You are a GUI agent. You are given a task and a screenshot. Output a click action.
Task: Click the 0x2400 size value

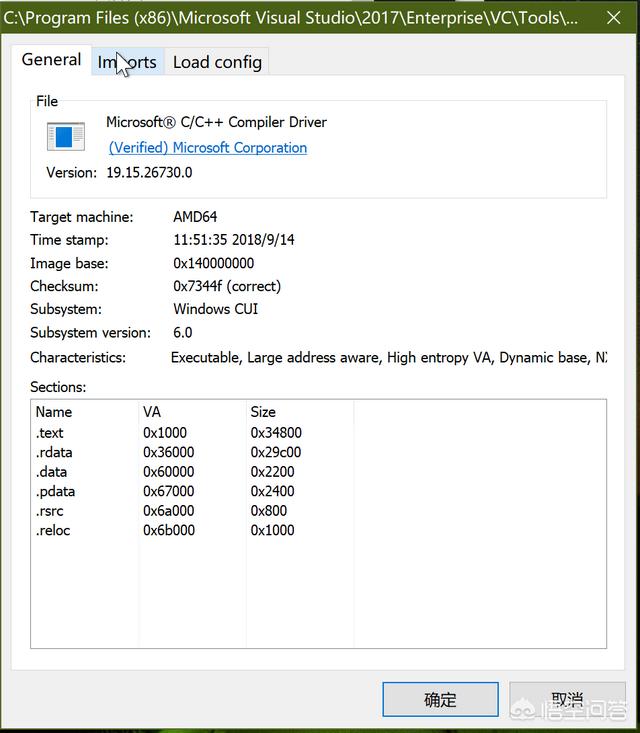coord(272,491)
